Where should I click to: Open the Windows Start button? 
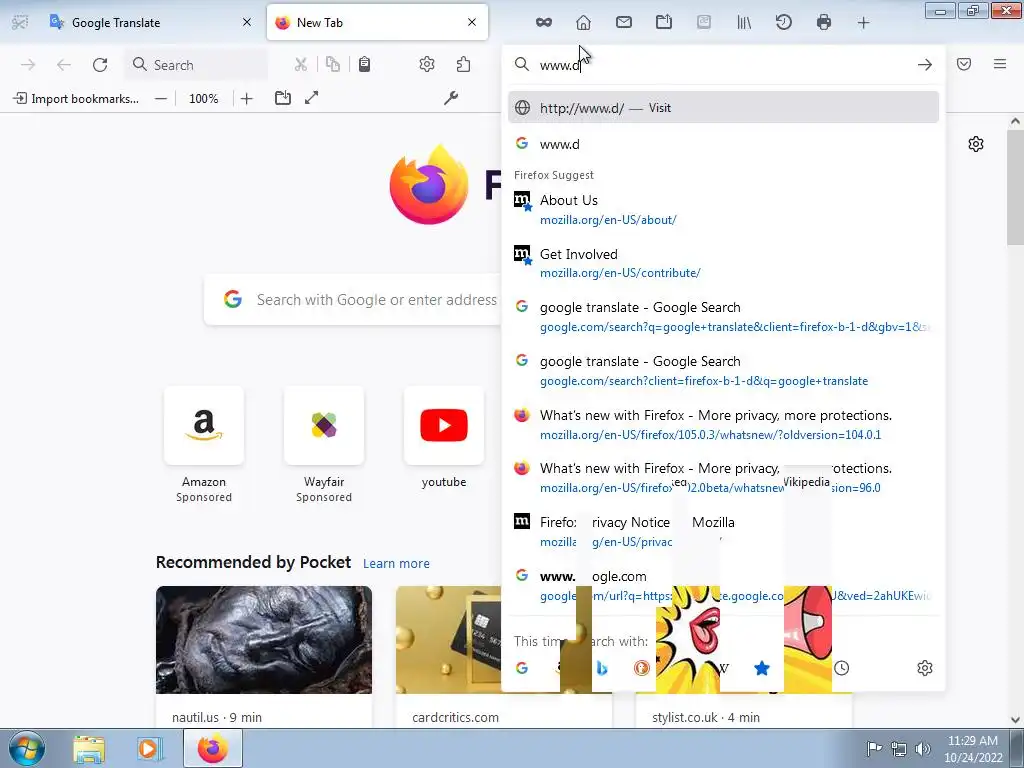27,748
